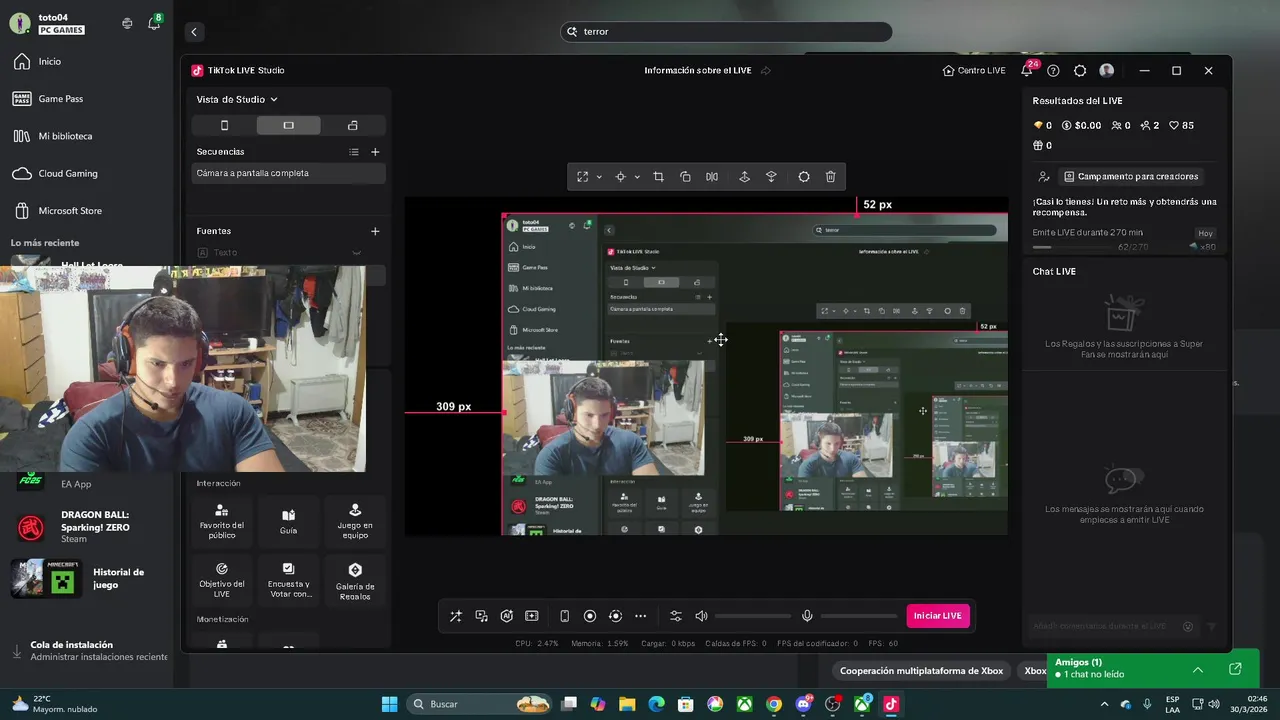Open Juego en equipo interaction
The image size is (1280, 720).
tap(355, 521)
